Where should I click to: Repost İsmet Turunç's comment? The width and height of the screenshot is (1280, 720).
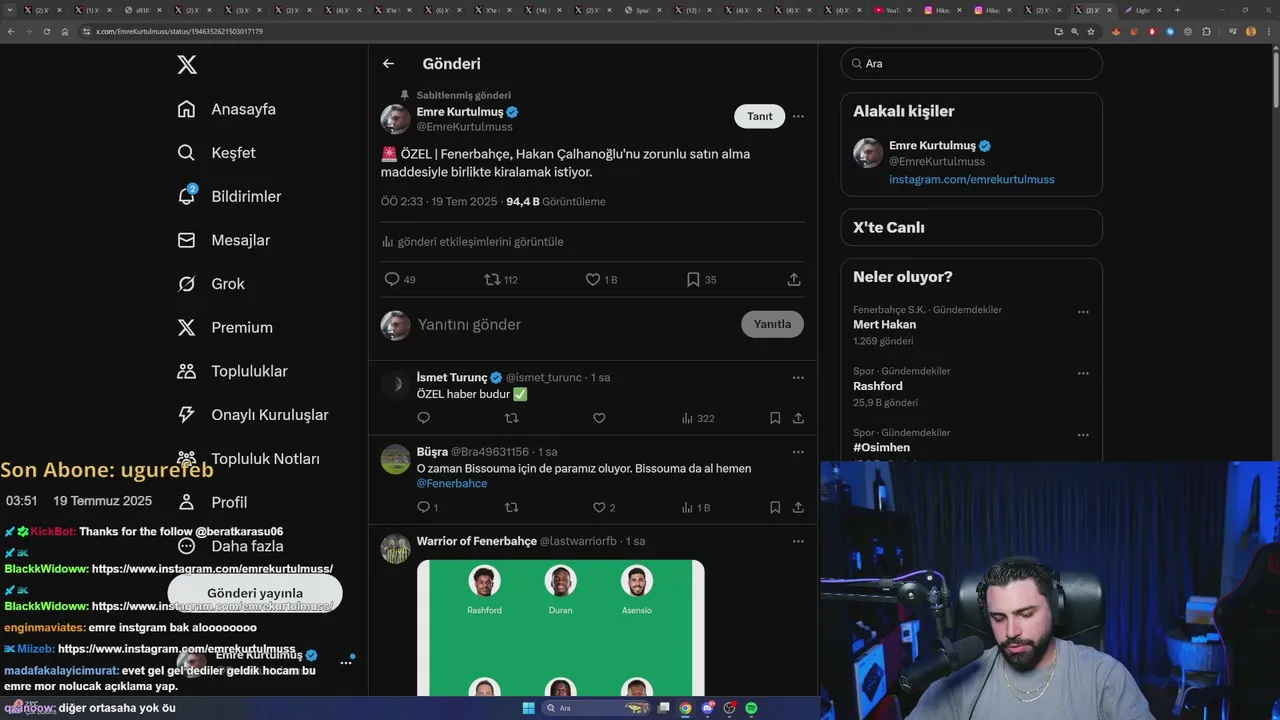pos(511,418)
